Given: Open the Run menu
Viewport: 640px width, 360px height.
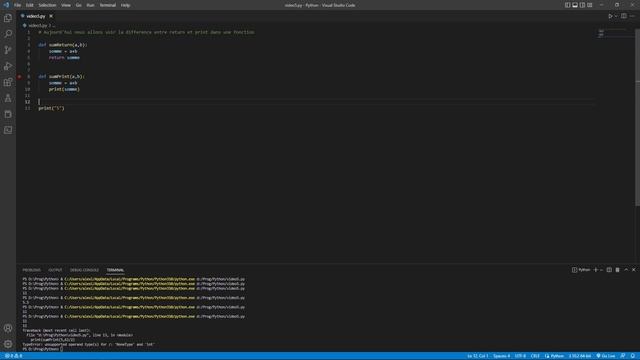Looking at the screenshot, I should [90, 5].
